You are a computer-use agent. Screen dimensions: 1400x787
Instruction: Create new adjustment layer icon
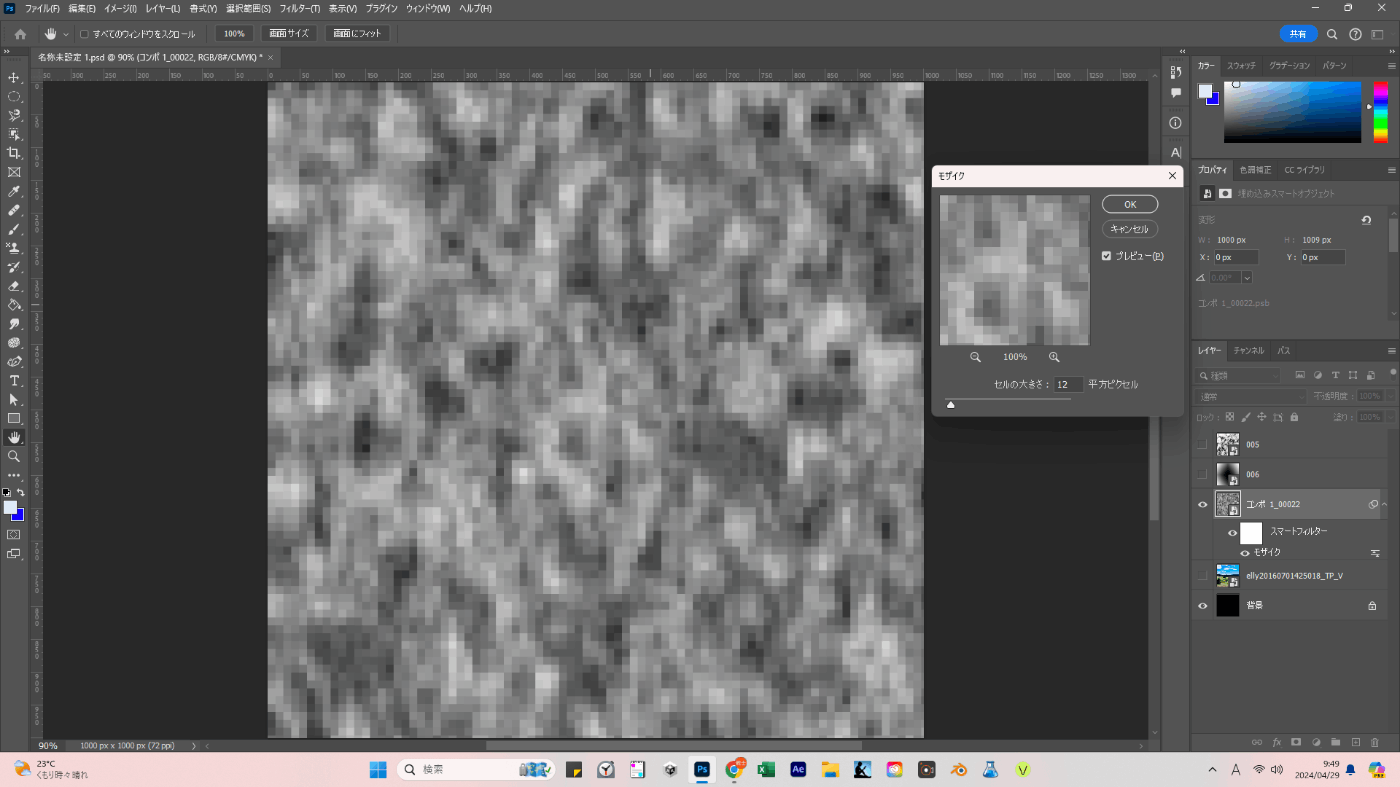pos(1316,742)
